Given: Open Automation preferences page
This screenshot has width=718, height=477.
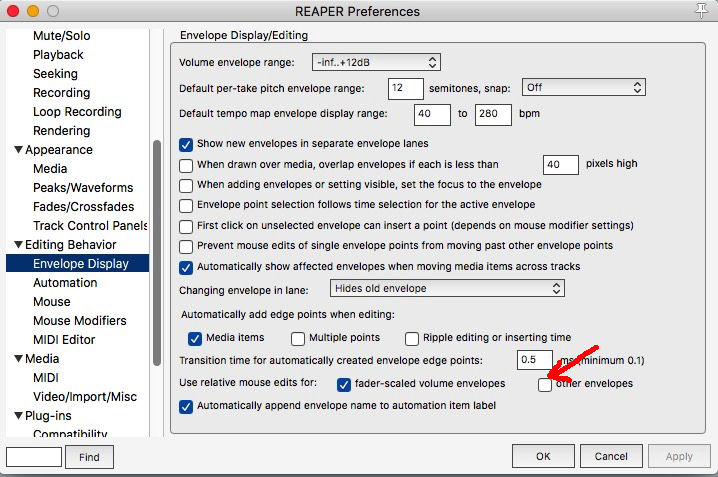Looking at the screenshot, I should pyautogui.click(x=65, y=283).
